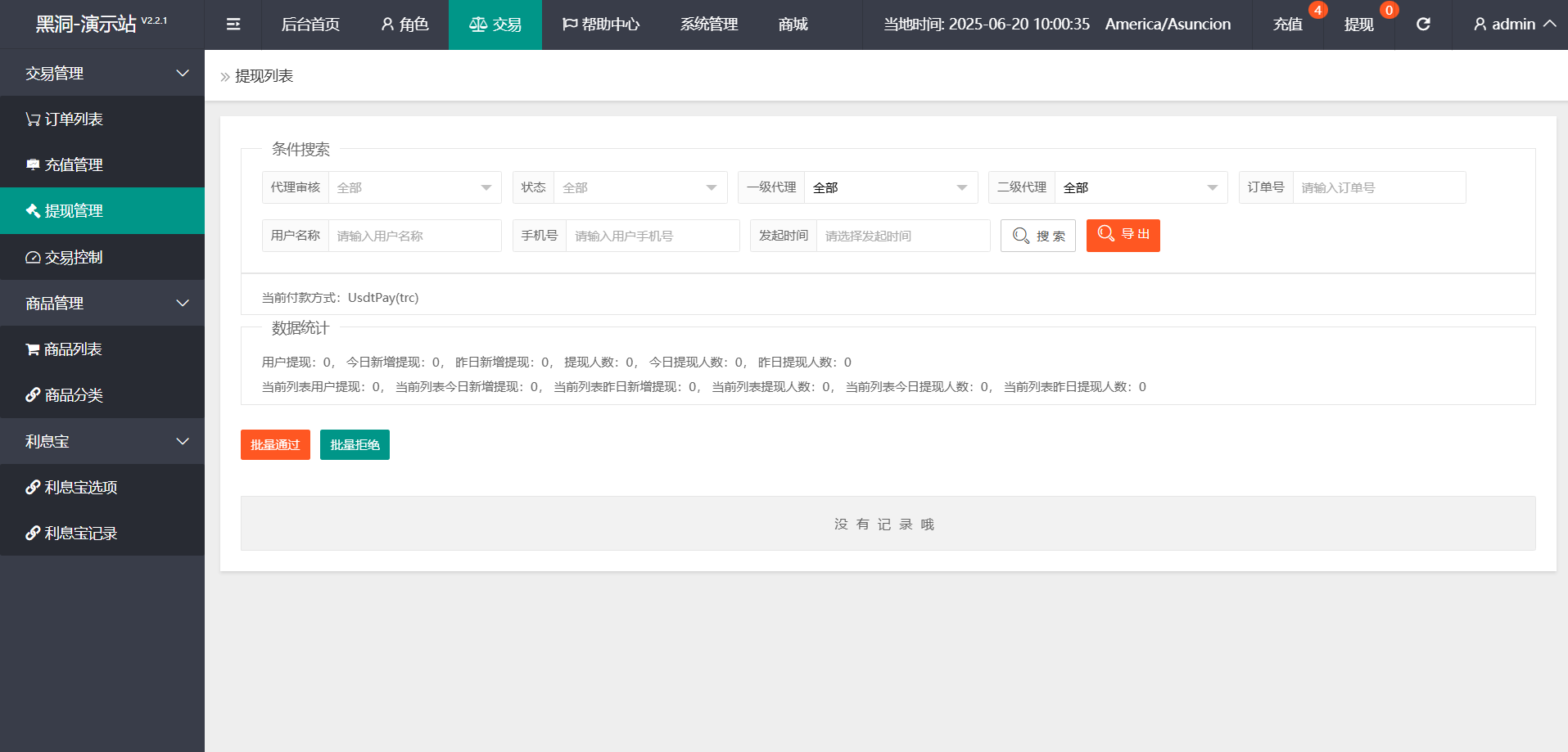Click the link icon beside 商品分类
The image size is (1568, 752).
(33, 395)
